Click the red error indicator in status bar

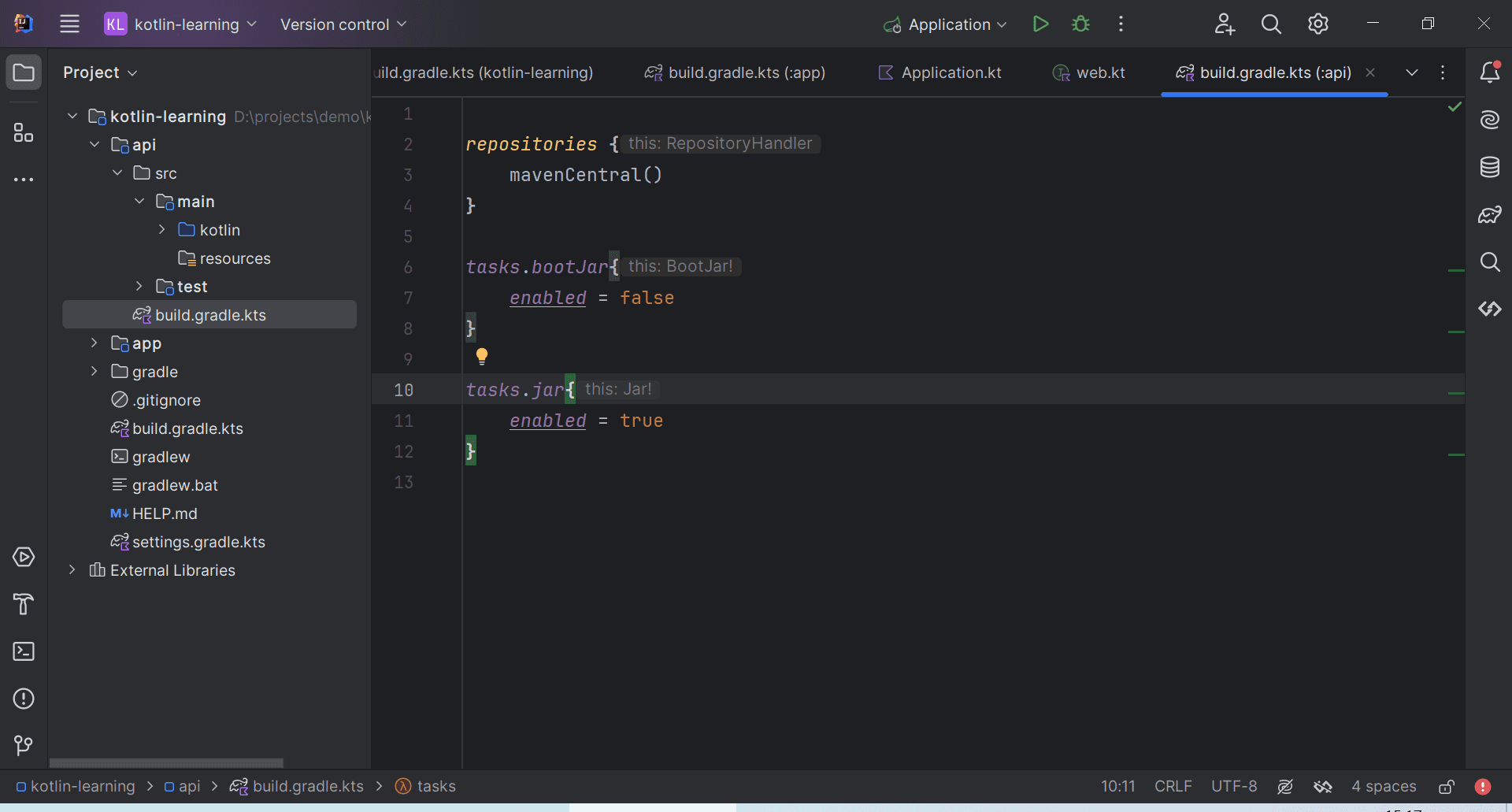[1483, 786]
